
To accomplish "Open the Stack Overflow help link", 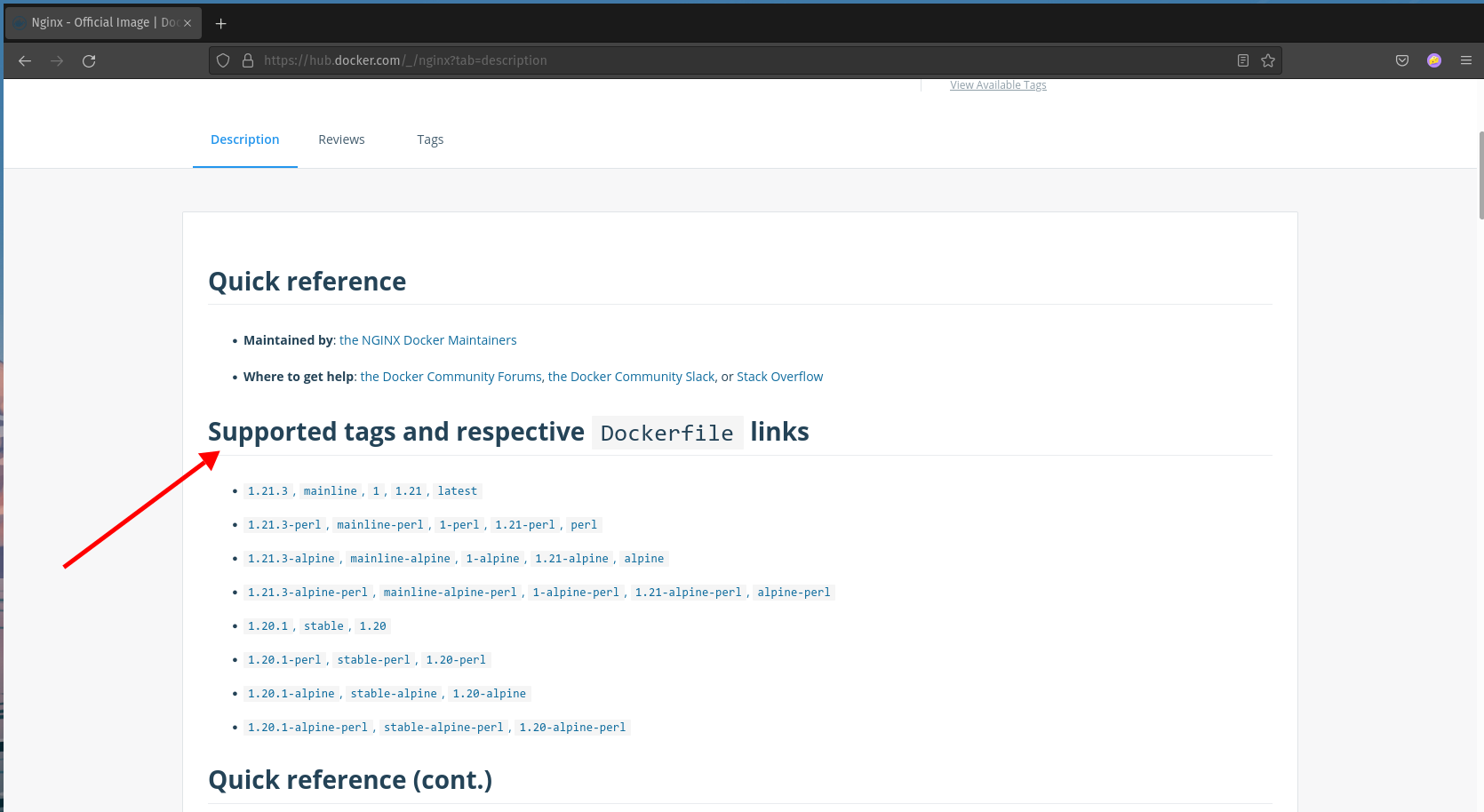I will [779, 376].
